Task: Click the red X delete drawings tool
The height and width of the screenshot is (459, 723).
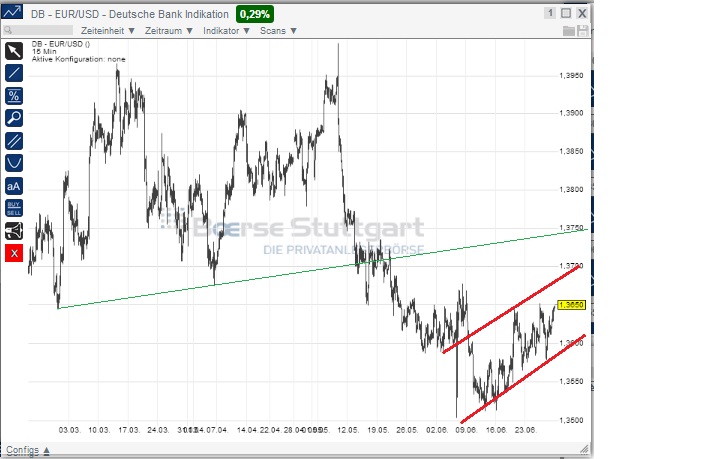Action: pos(14,253)
